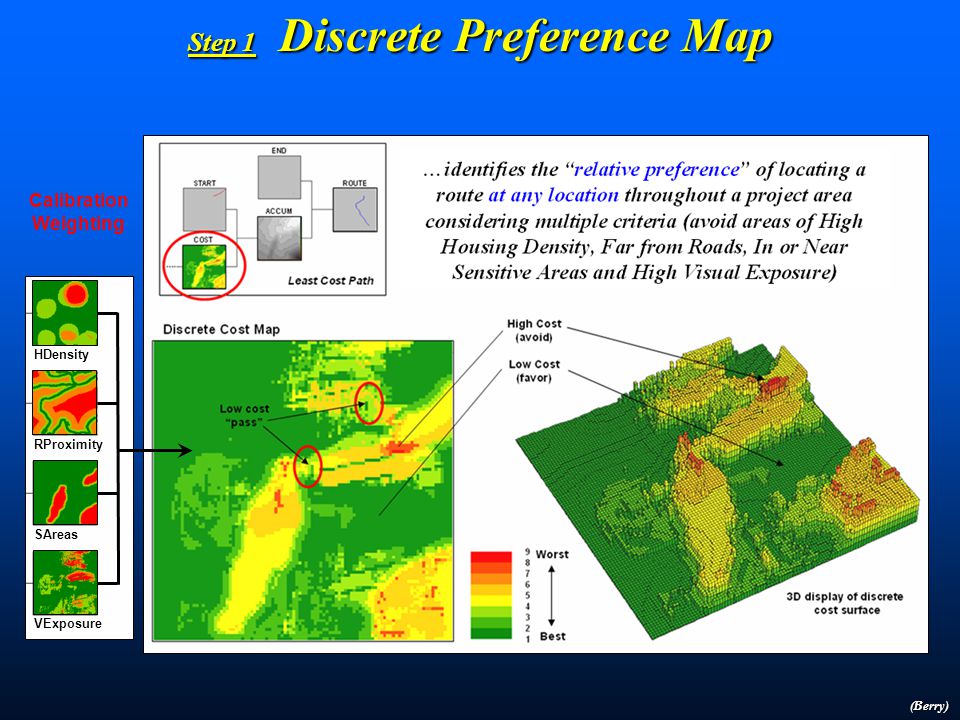Click the START box in flowchart
Image resolution: width=960 pixels, height=720 pixels.
click(204, 209)
